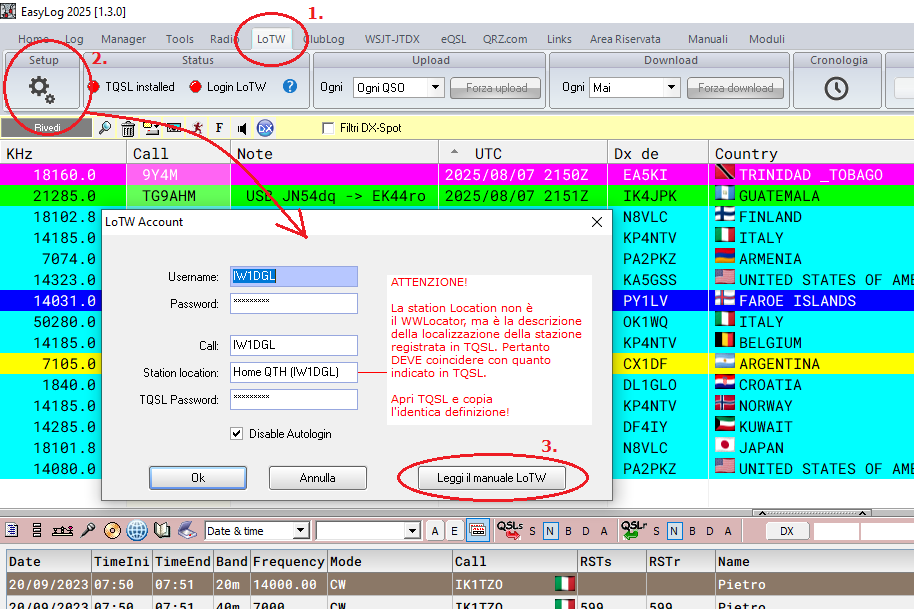Click the open book icon in log toolbar
This screenshot has height=609, width=914.
pos(162,530)
